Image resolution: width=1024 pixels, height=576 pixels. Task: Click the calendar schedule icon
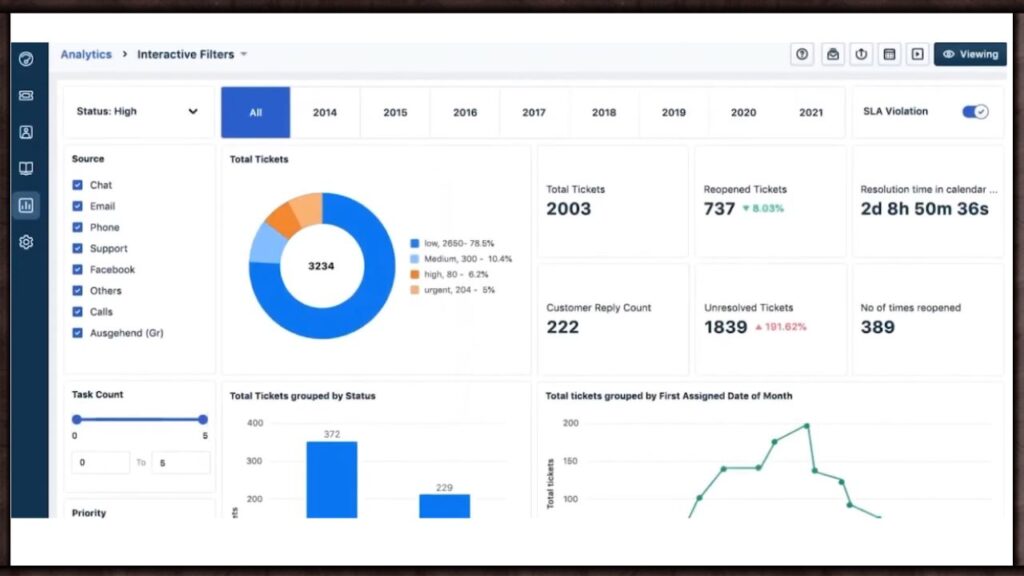tap(889, 54)
